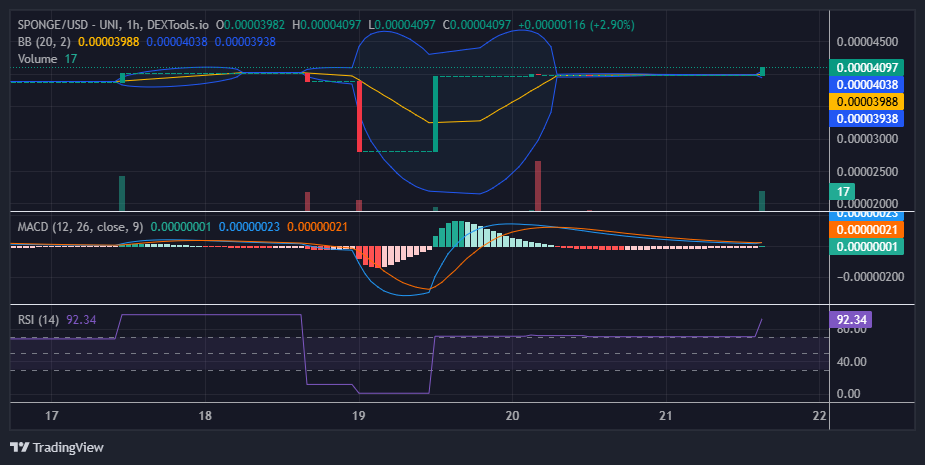This screenshot has width=925, height=465.
Task: Click date label 18 on time axis
Action: [205, 416]
